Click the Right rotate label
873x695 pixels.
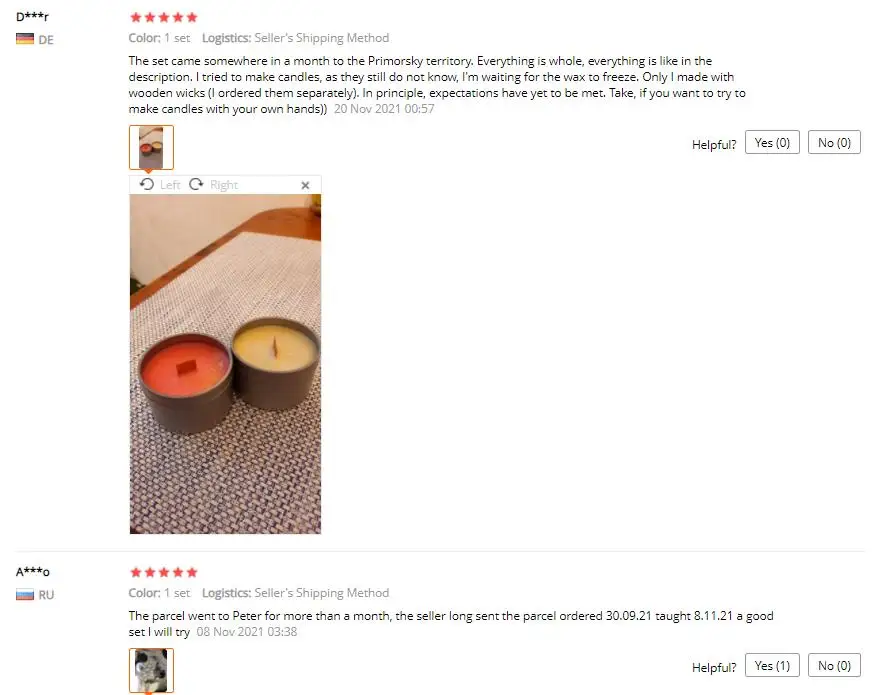(224, 185)
